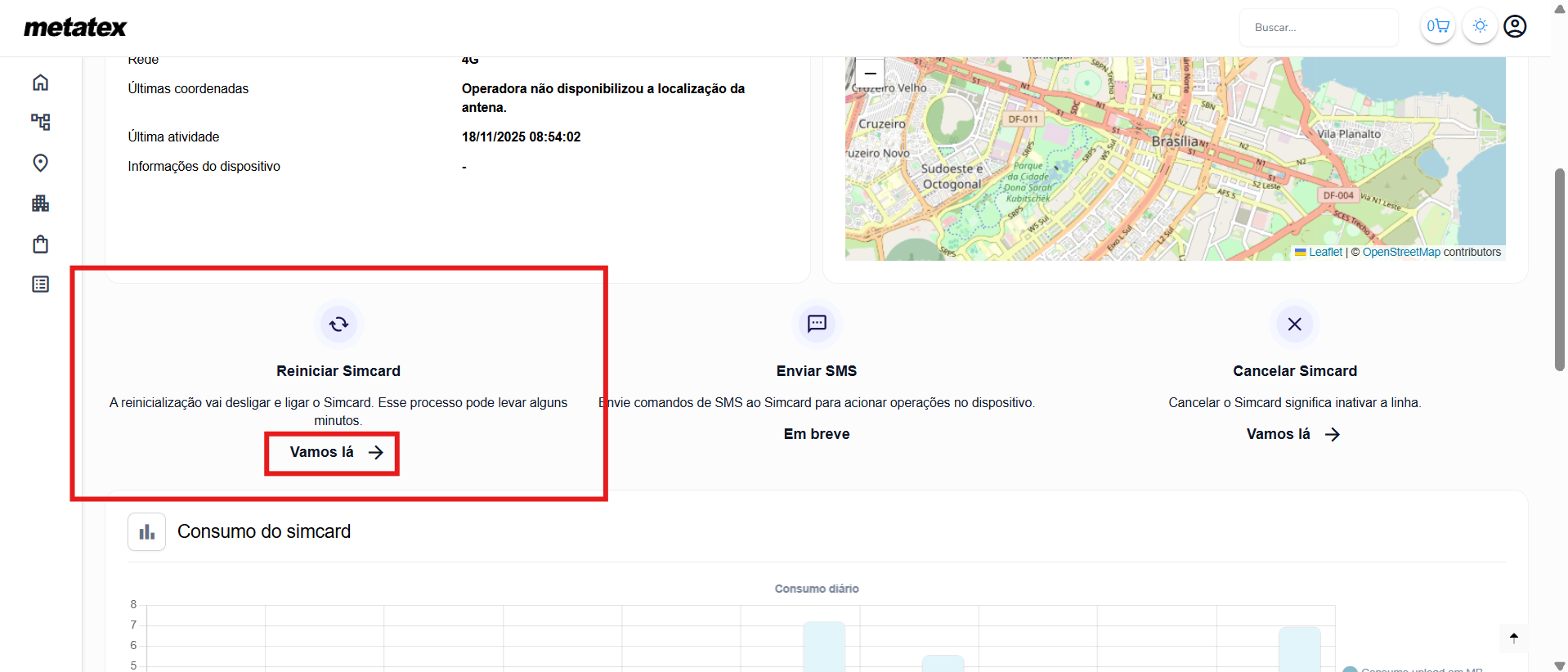This screenshot has width=1568, height=672.
Task: Click the Consumo do simcard heading
Action: (x=264, y=531)
